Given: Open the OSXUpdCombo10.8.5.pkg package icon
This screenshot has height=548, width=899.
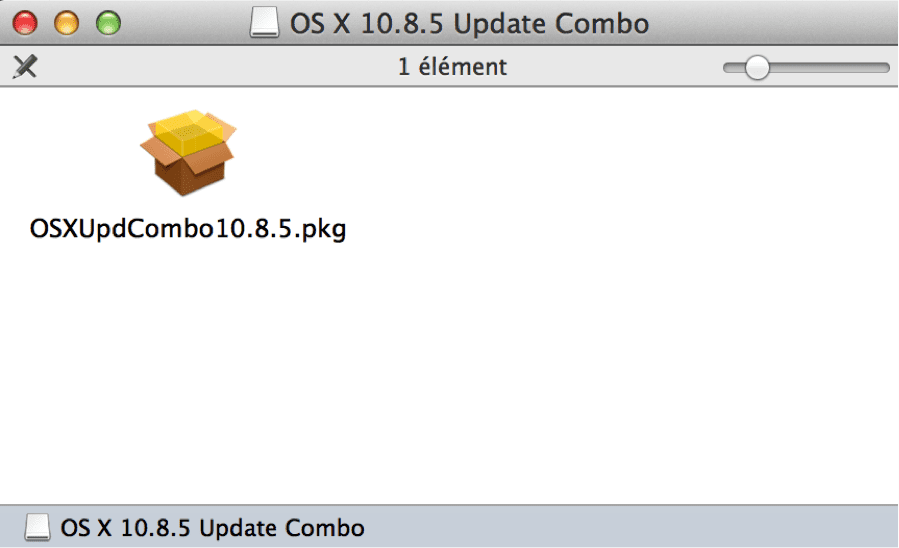Looking at the screenshot, I should pos(187,153).
